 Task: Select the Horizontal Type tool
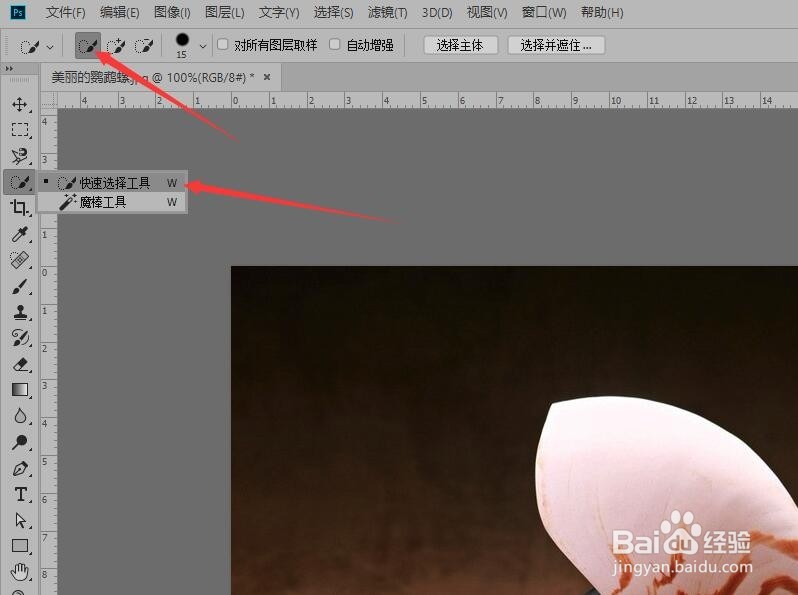coord(20,494)
